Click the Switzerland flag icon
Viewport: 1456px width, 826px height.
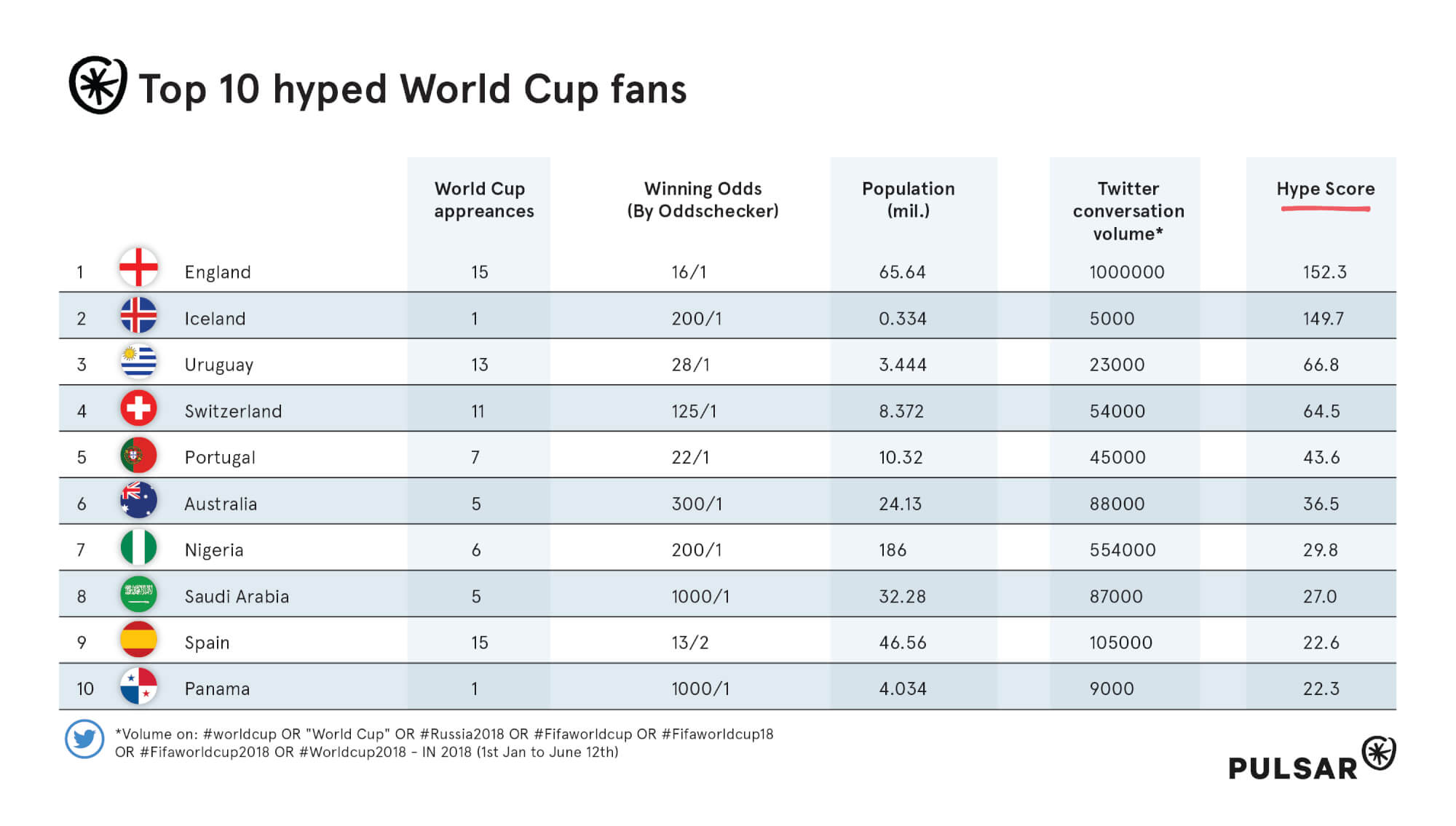point(138,408)
